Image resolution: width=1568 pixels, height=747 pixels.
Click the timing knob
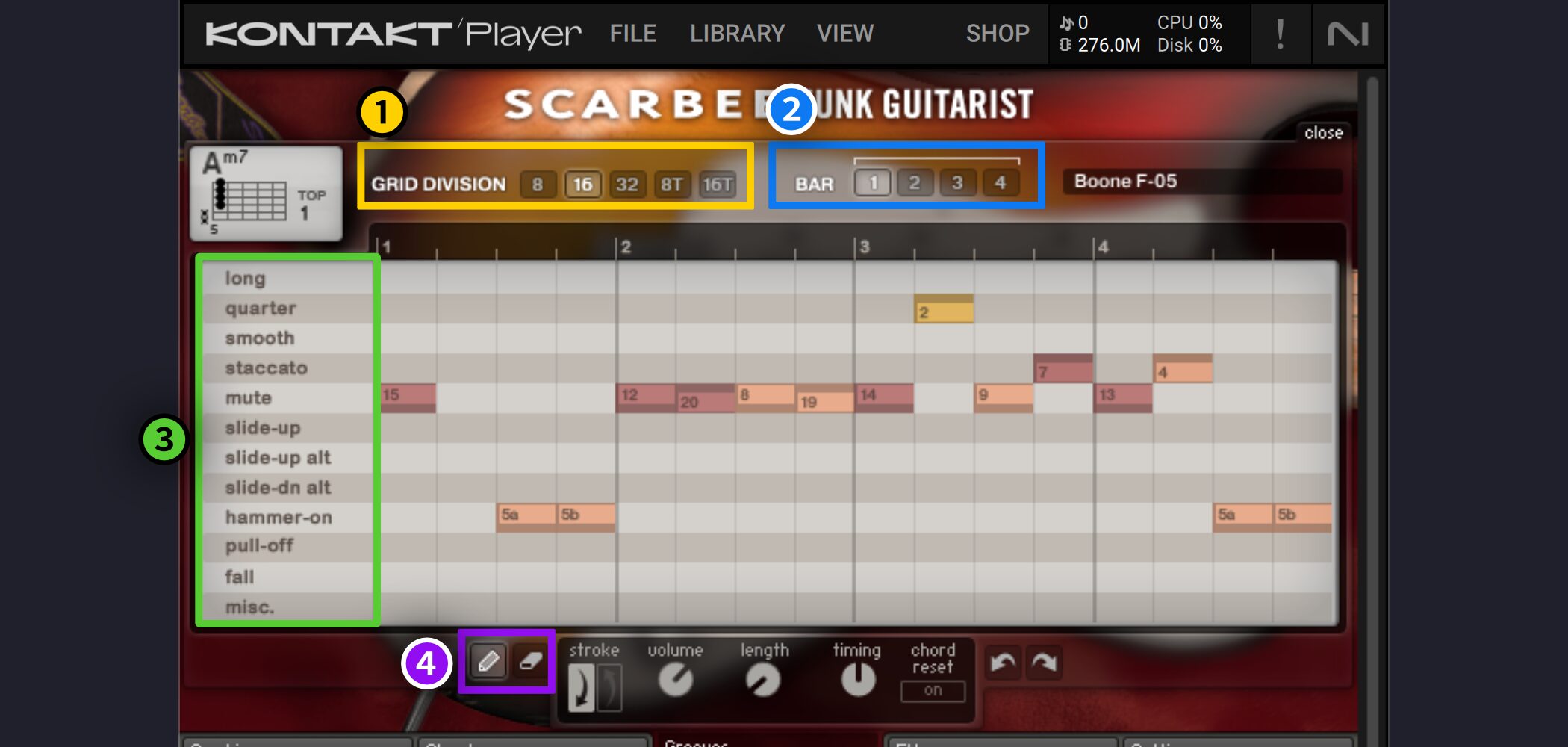pyautogui.click(x=858, y=680)
